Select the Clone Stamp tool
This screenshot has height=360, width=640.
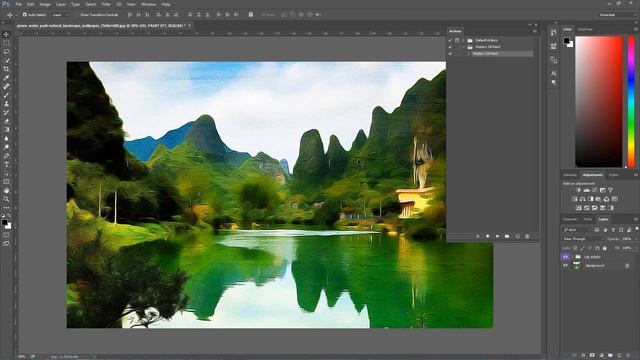coord(6,104)
